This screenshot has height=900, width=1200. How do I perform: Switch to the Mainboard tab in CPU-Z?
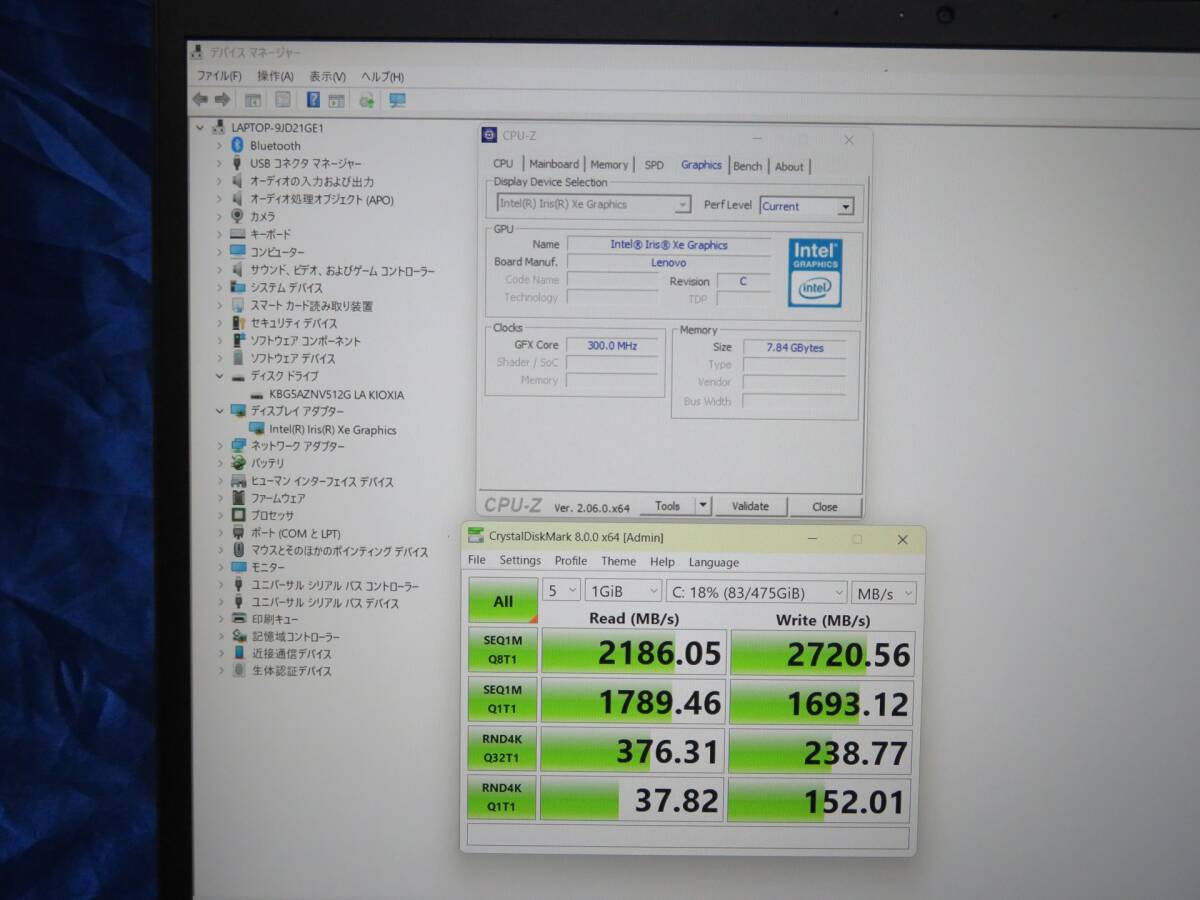(553, 164)
